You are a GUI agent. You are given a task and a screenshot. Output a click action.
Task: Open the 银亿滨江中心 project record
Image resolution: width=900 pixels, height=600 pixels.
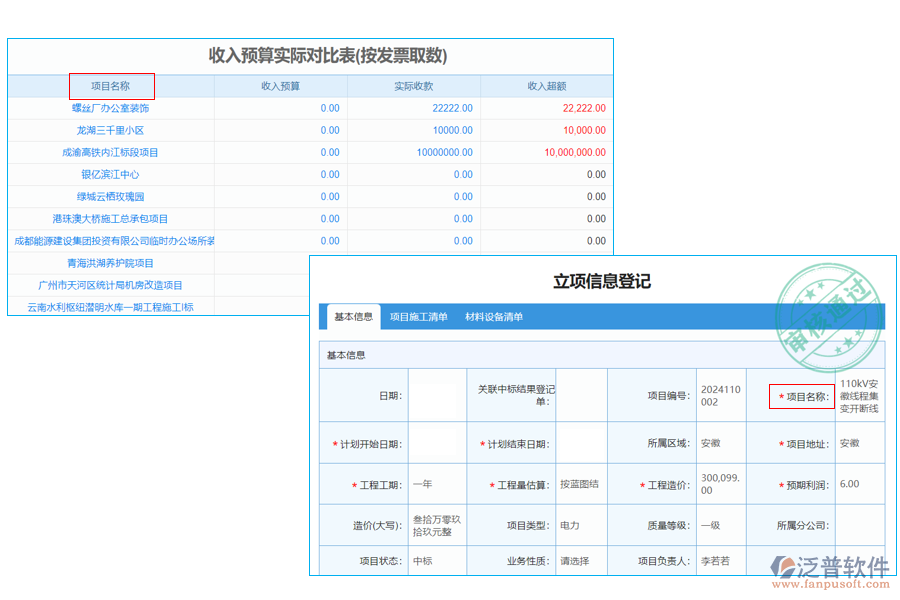(110, 174)
